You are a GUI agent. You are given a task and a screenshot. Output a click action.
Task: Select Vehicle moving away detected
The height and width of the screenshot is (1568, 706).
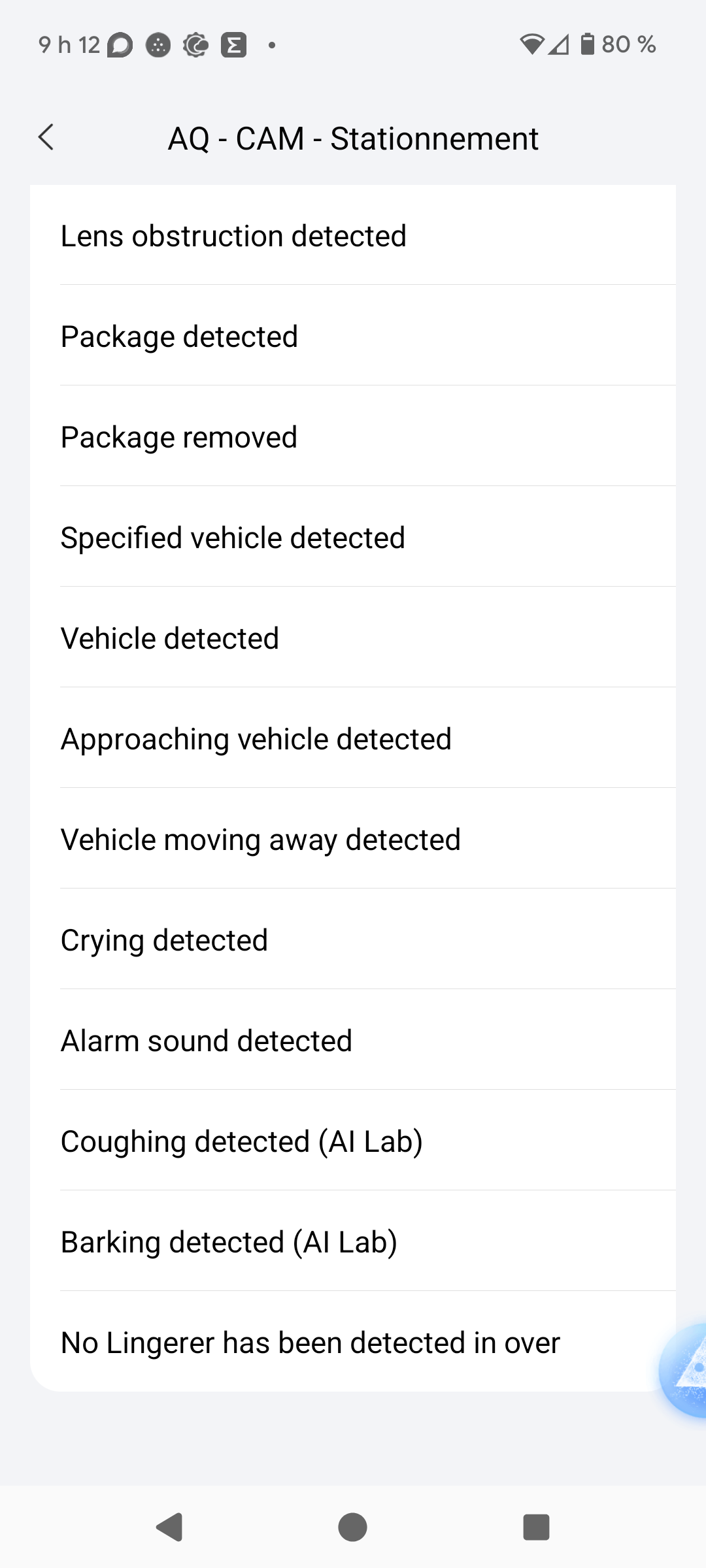click(x=353, y=840)
